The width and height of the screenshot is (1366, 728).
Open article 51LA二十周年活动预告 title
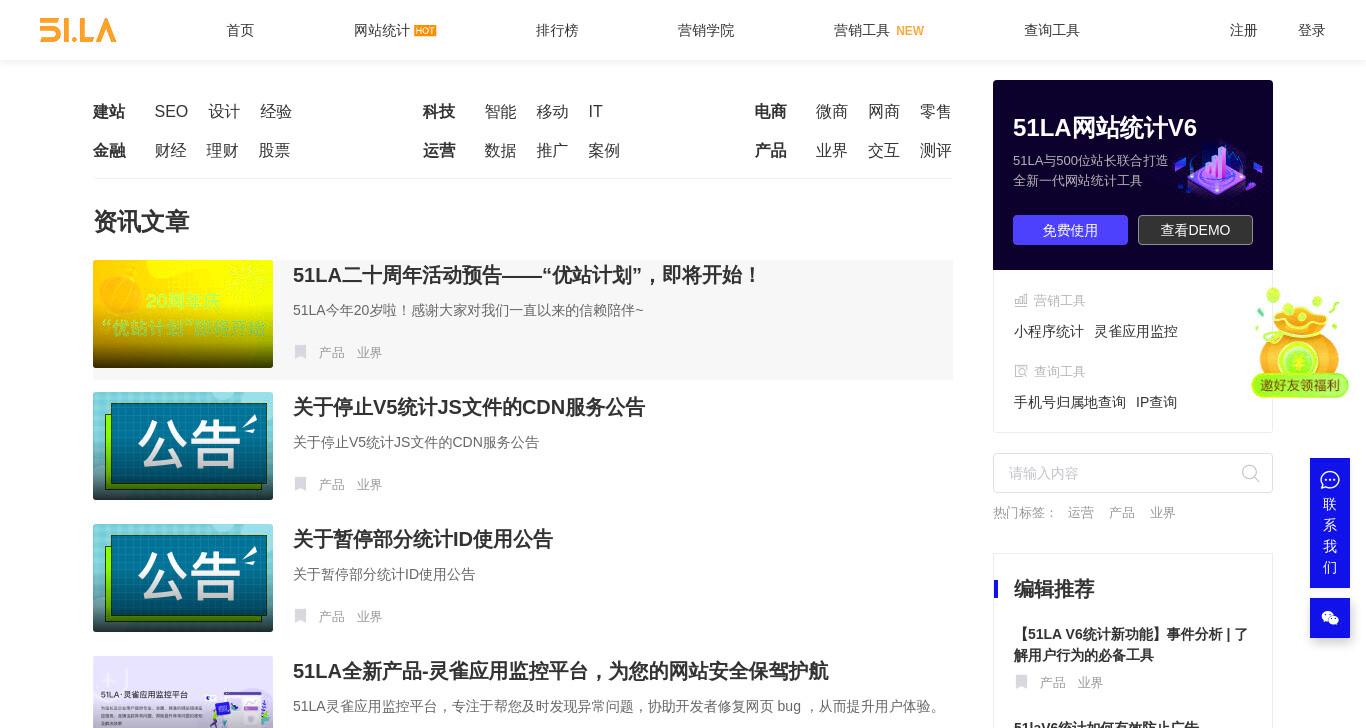tap(527, 275)
